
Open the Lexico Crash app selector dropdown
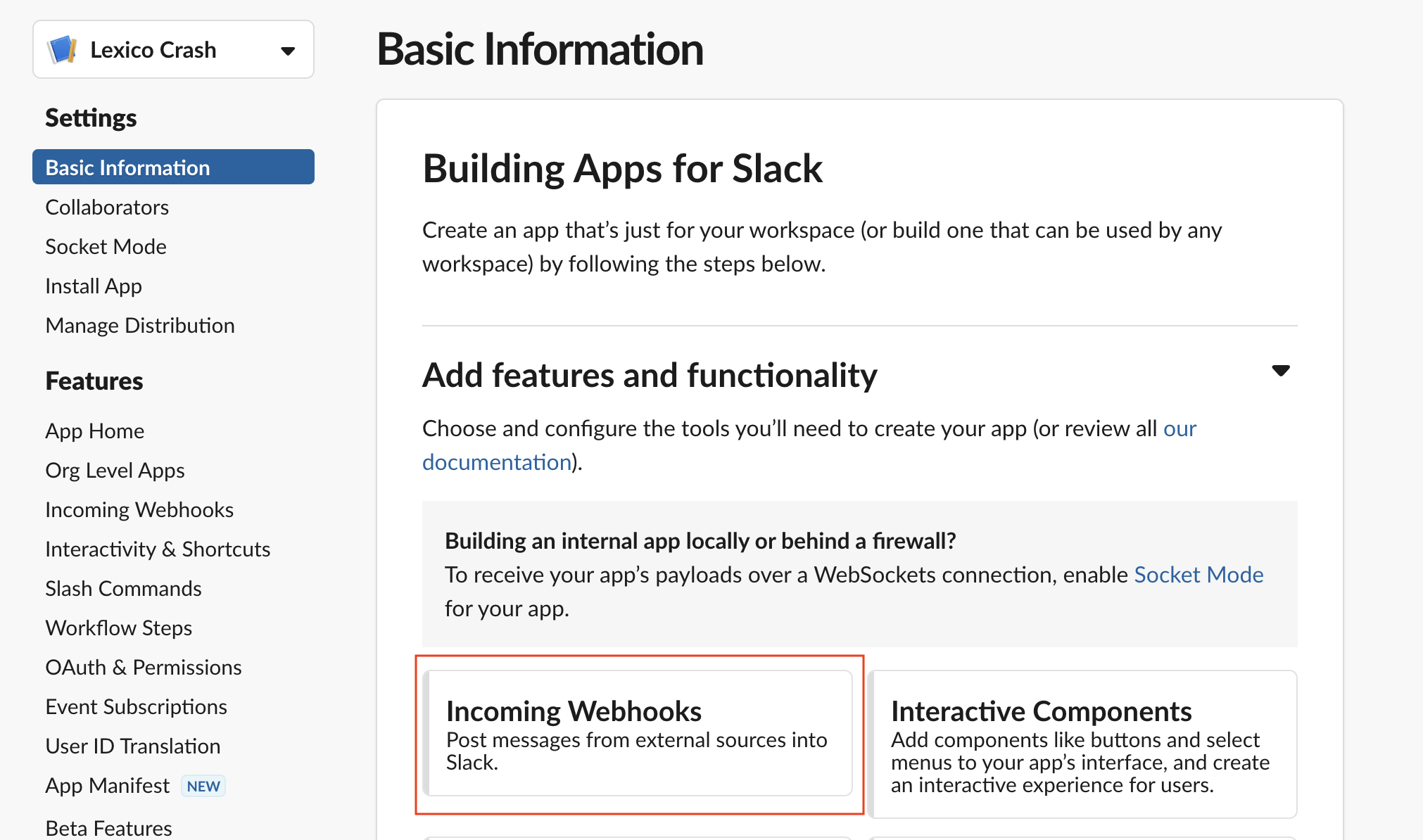coord(287,50)
